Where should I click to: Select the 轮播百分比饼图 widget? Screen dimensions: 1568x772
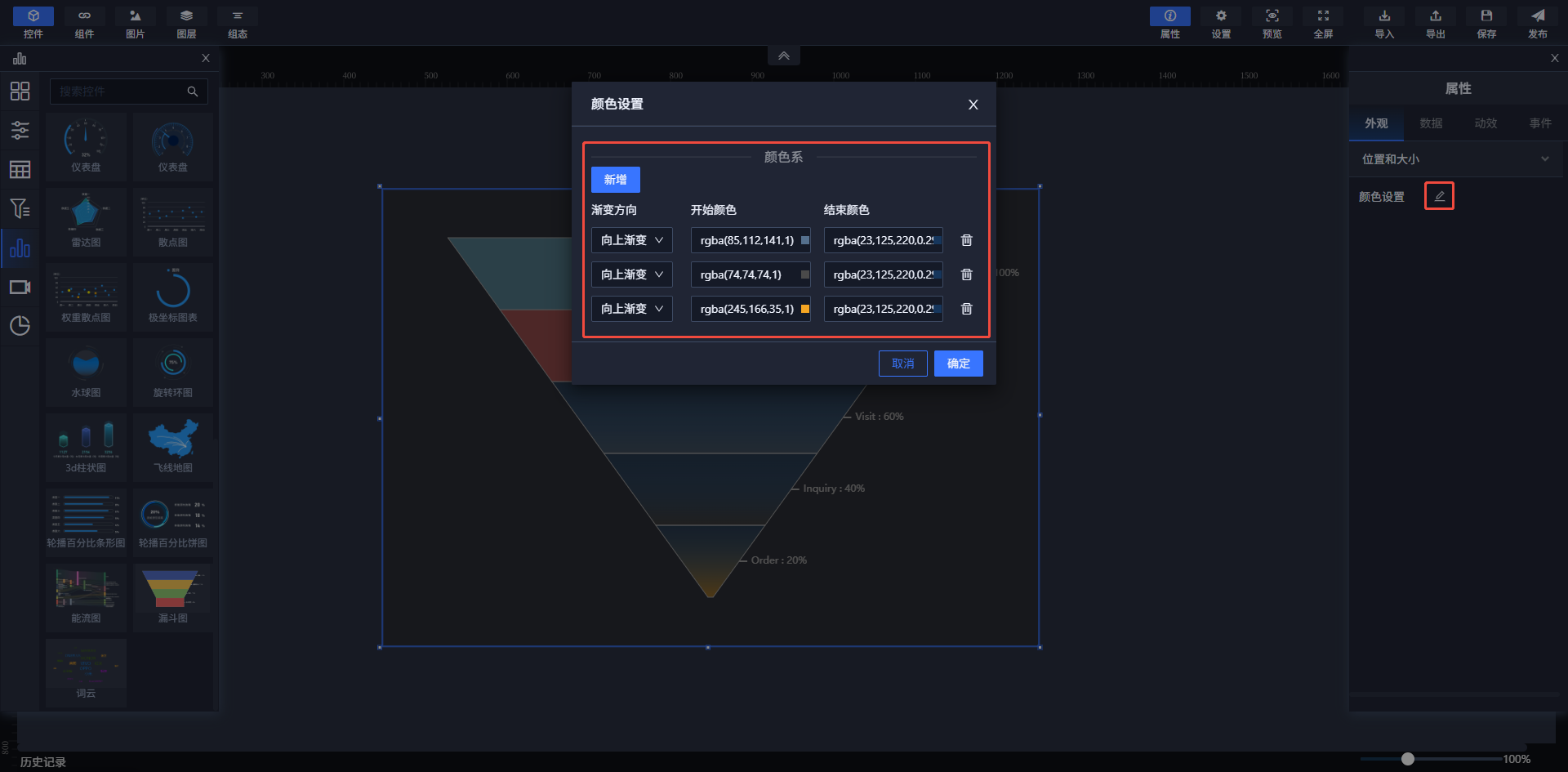click(173, 522)
